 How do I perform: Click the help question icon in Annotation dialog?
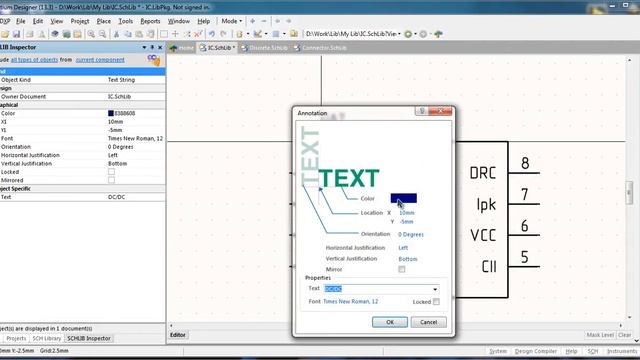[x=422, y=111]
